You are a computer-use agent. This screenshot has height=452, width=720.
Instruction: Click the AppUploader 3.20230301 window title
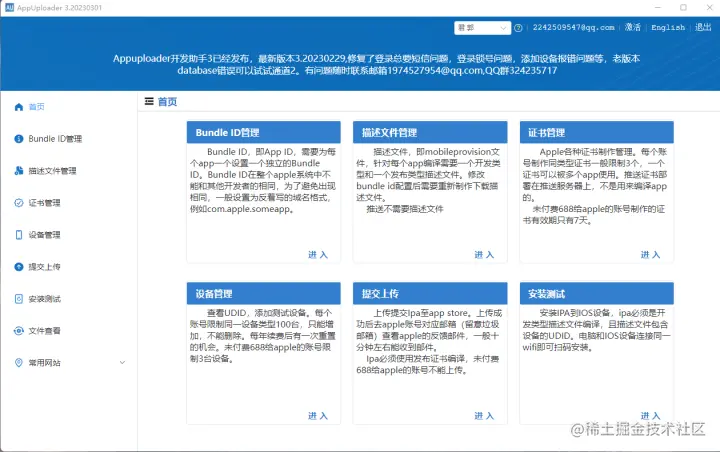pyautogui.click(x=60, y=8)
